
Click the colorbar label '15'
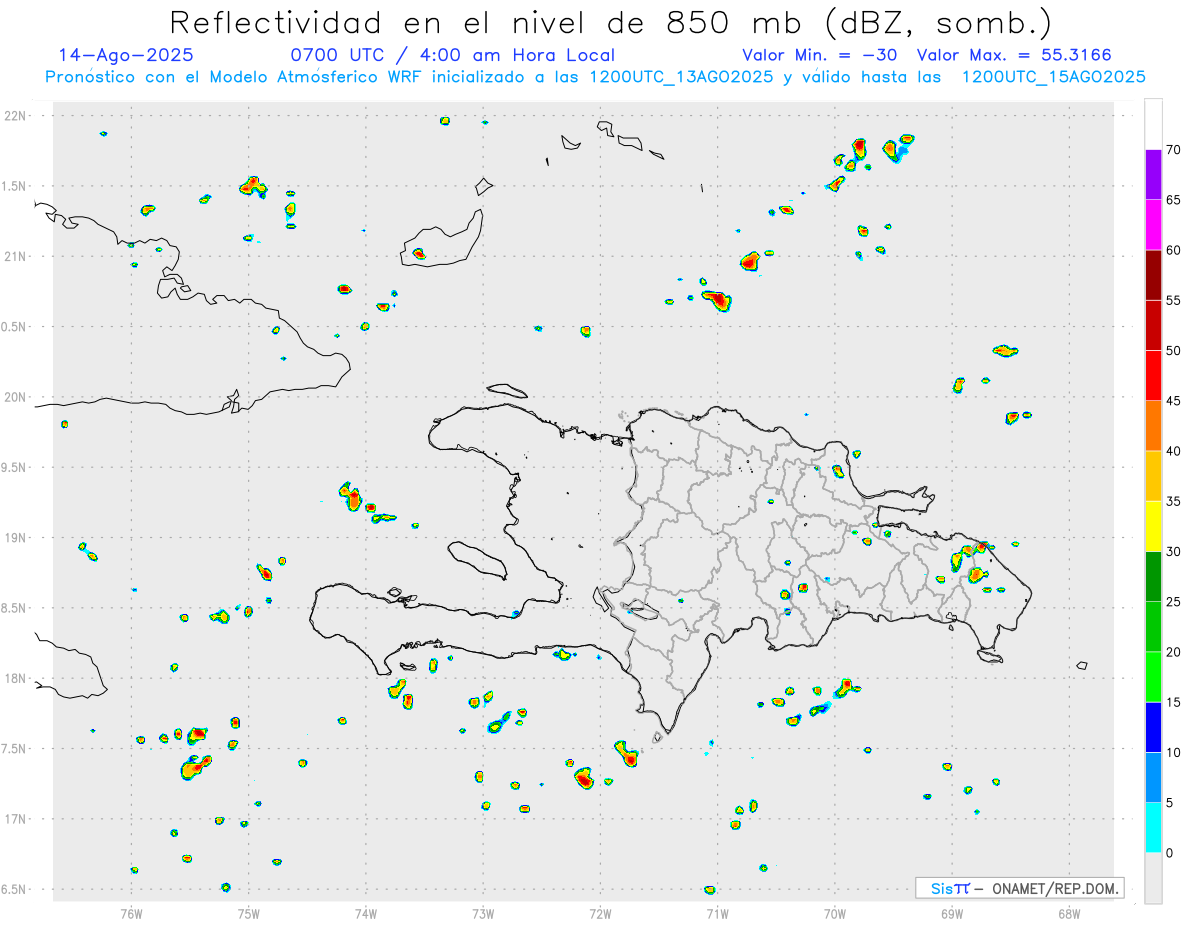(x=1173, y=702)
